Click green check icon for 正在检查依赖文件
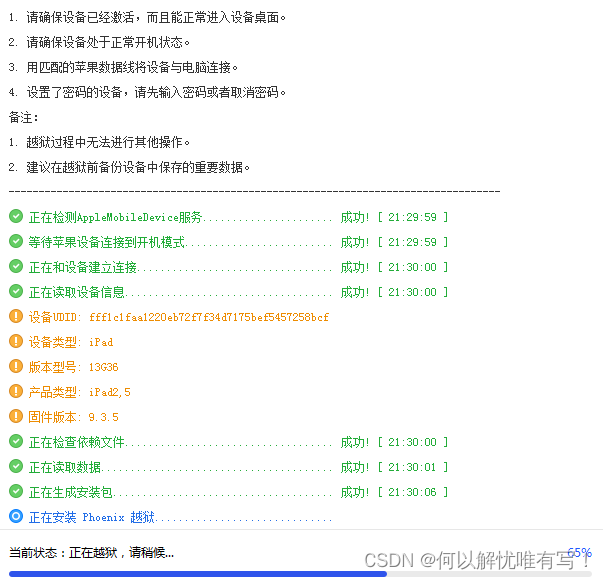 [x=16, y=441]
